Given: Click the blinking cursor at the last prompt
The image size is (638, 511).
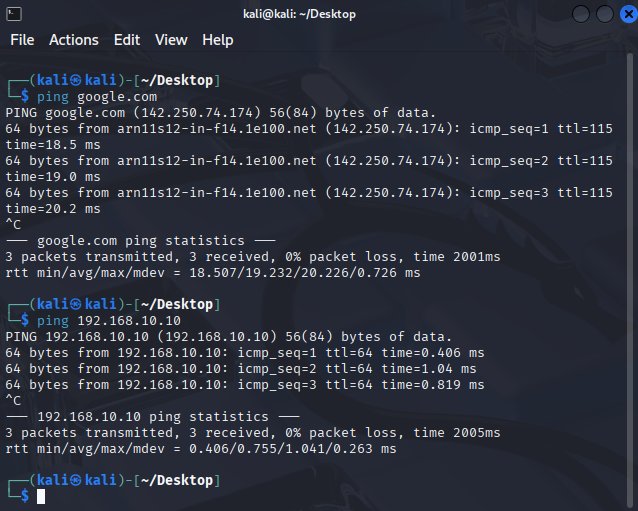Looking at the screenshot, I should 41,497.
